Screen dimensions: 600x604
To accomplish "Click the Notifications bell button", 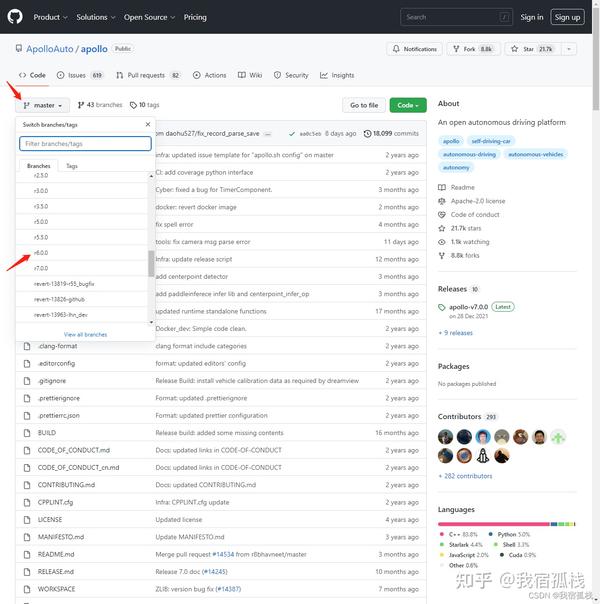I will click(414, 49).
